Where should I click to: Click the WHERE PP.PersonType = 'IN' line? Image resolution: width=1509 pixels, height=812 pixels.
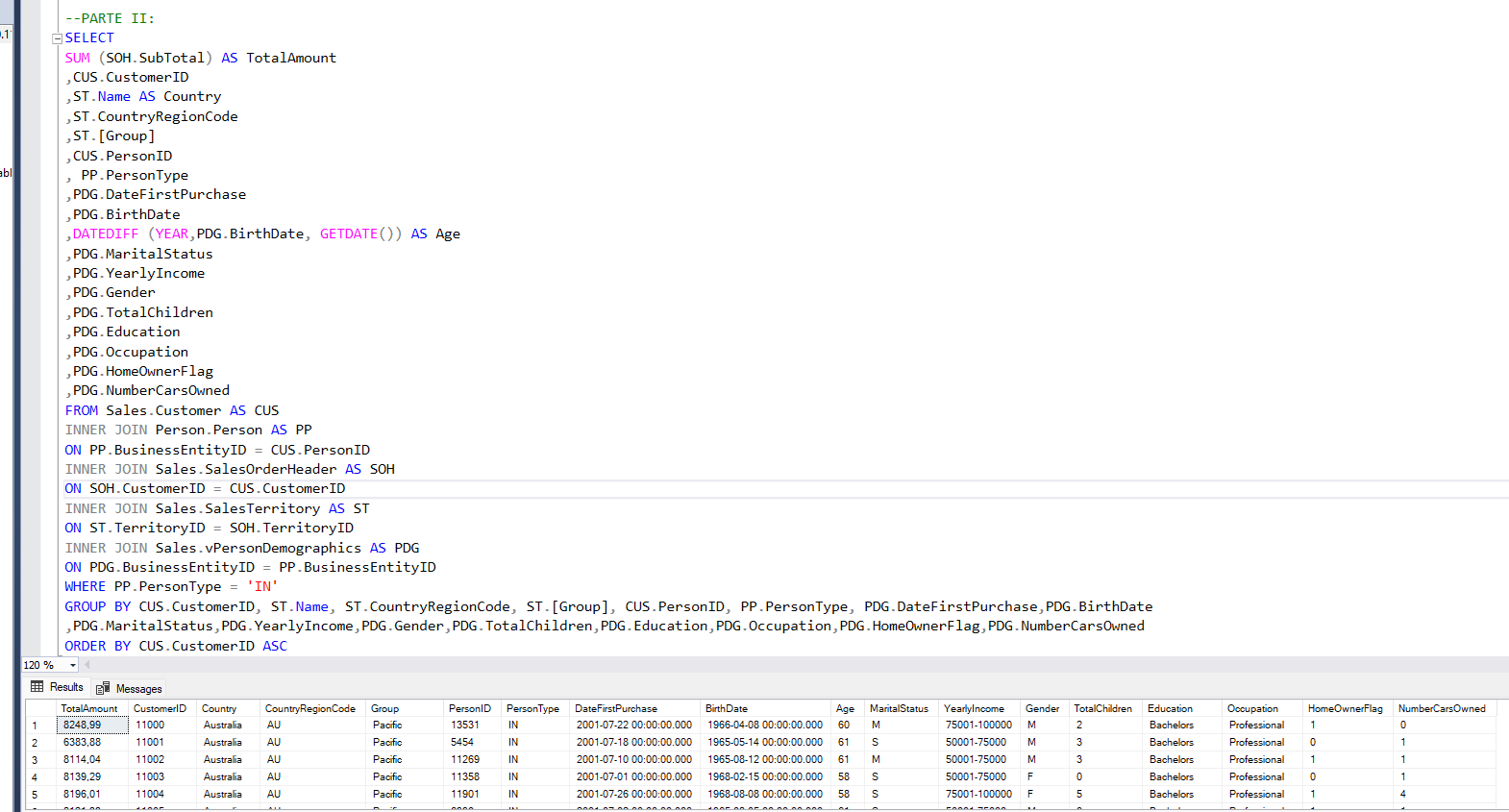(171, 587)
